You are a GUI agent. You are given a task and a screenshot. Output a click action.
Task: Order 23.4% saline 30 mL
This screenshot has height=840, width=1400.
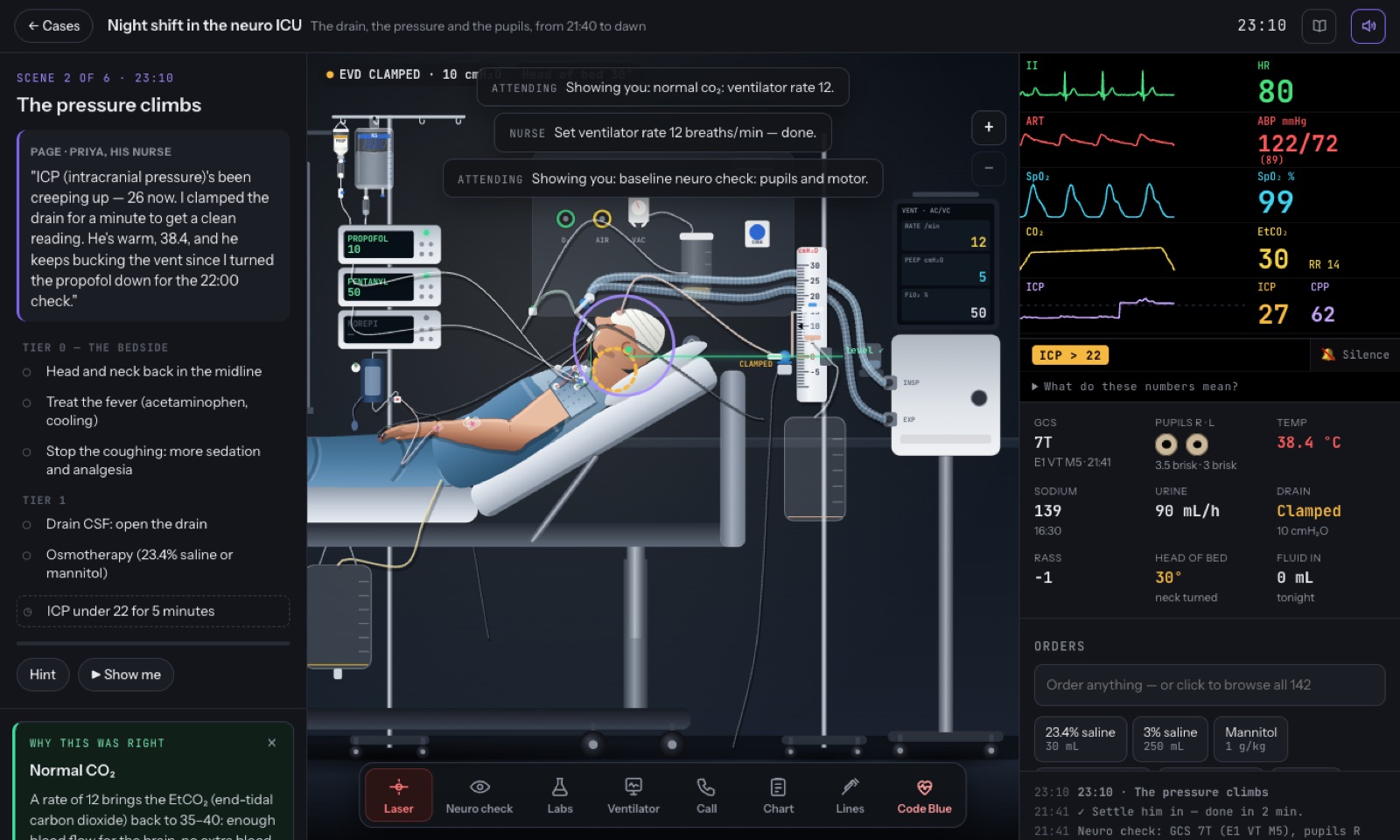tap(1080, 738)
